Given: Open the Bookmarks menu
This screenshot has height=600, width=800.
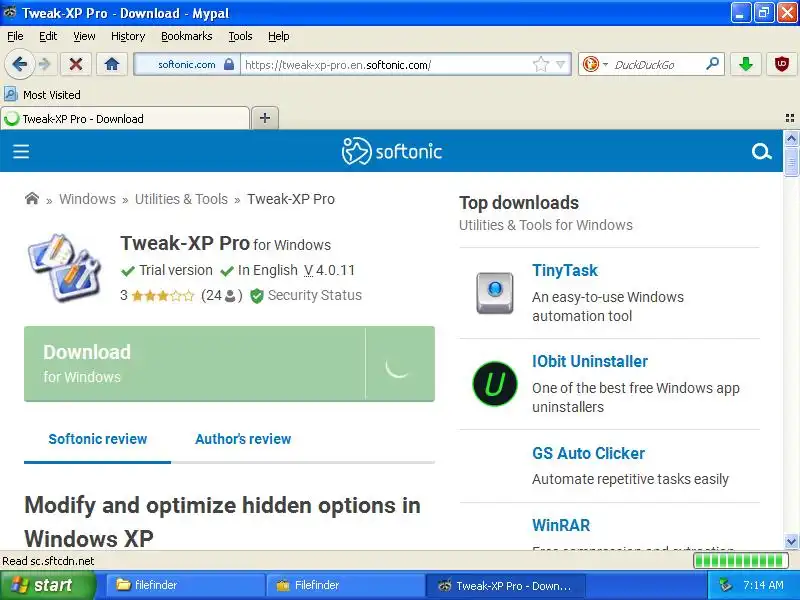Looking at the screenshot, I should (187, 36).
